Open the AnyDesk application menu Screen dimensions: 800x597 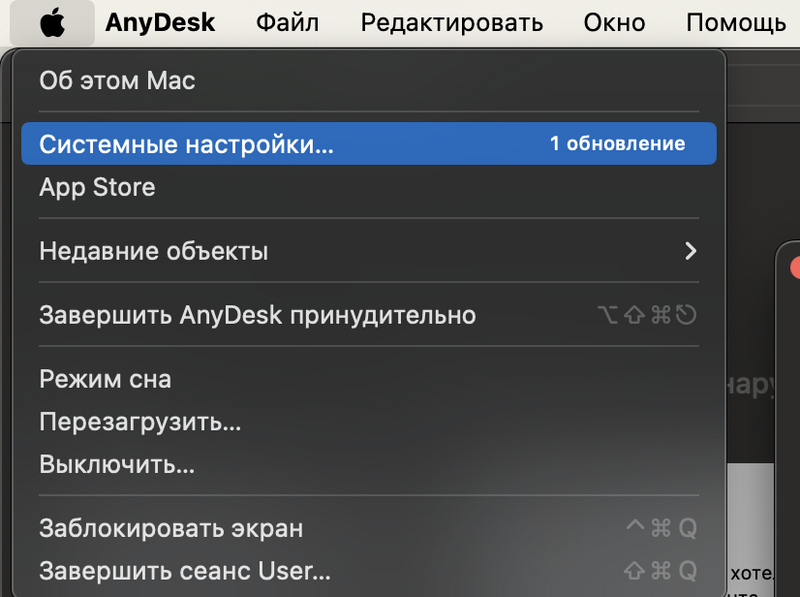click(x=160, y=22)
